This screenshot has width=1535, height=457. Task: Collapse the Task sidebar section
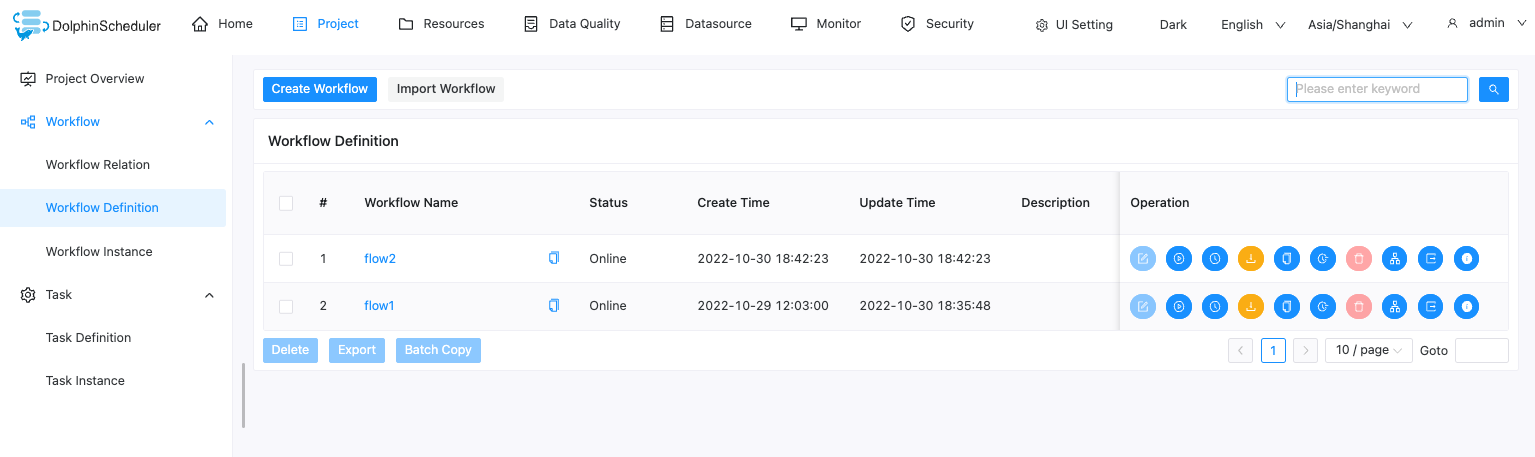209,295
